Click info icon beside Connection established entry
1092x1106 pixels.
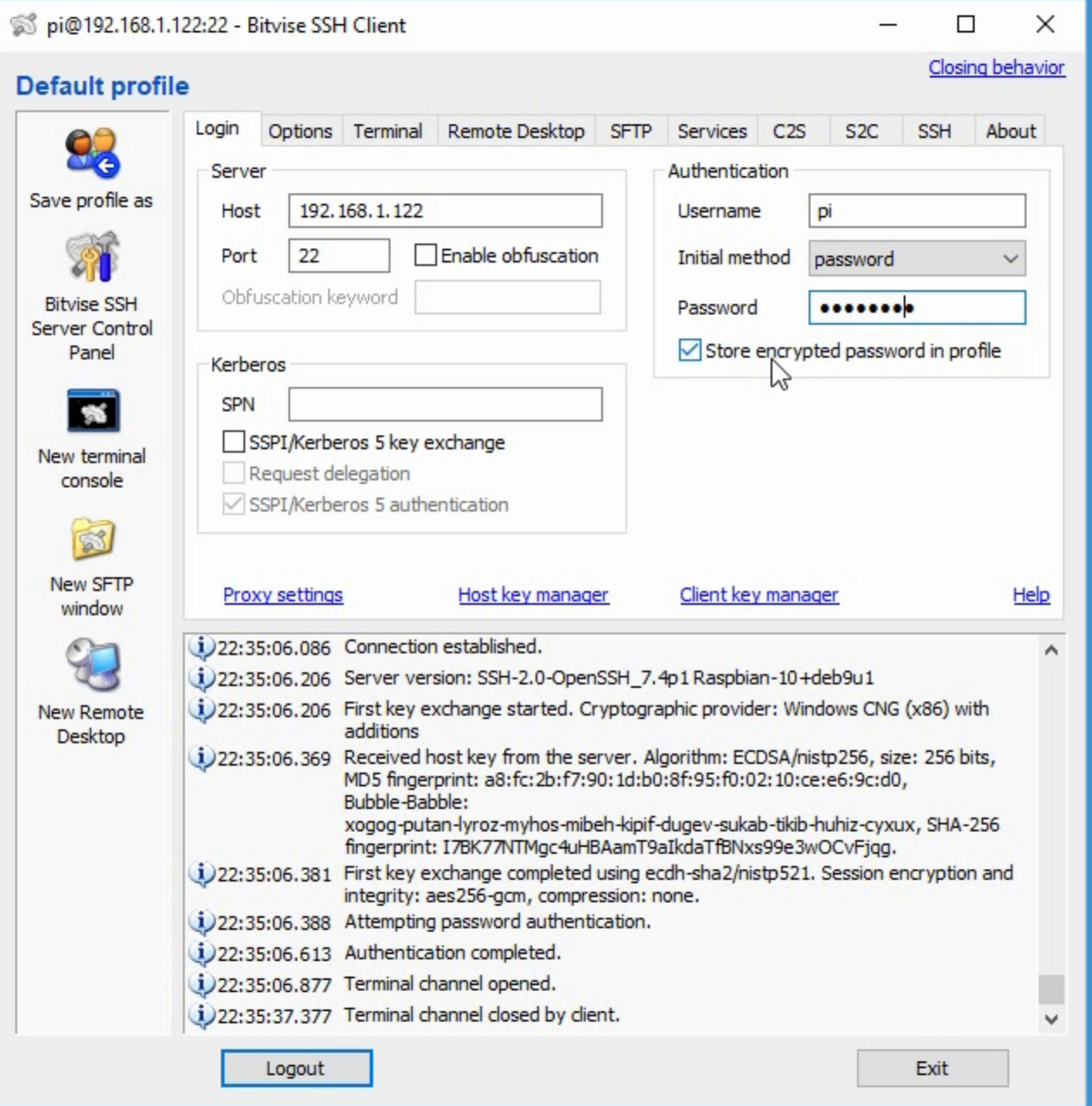click(x=201, y=647)
